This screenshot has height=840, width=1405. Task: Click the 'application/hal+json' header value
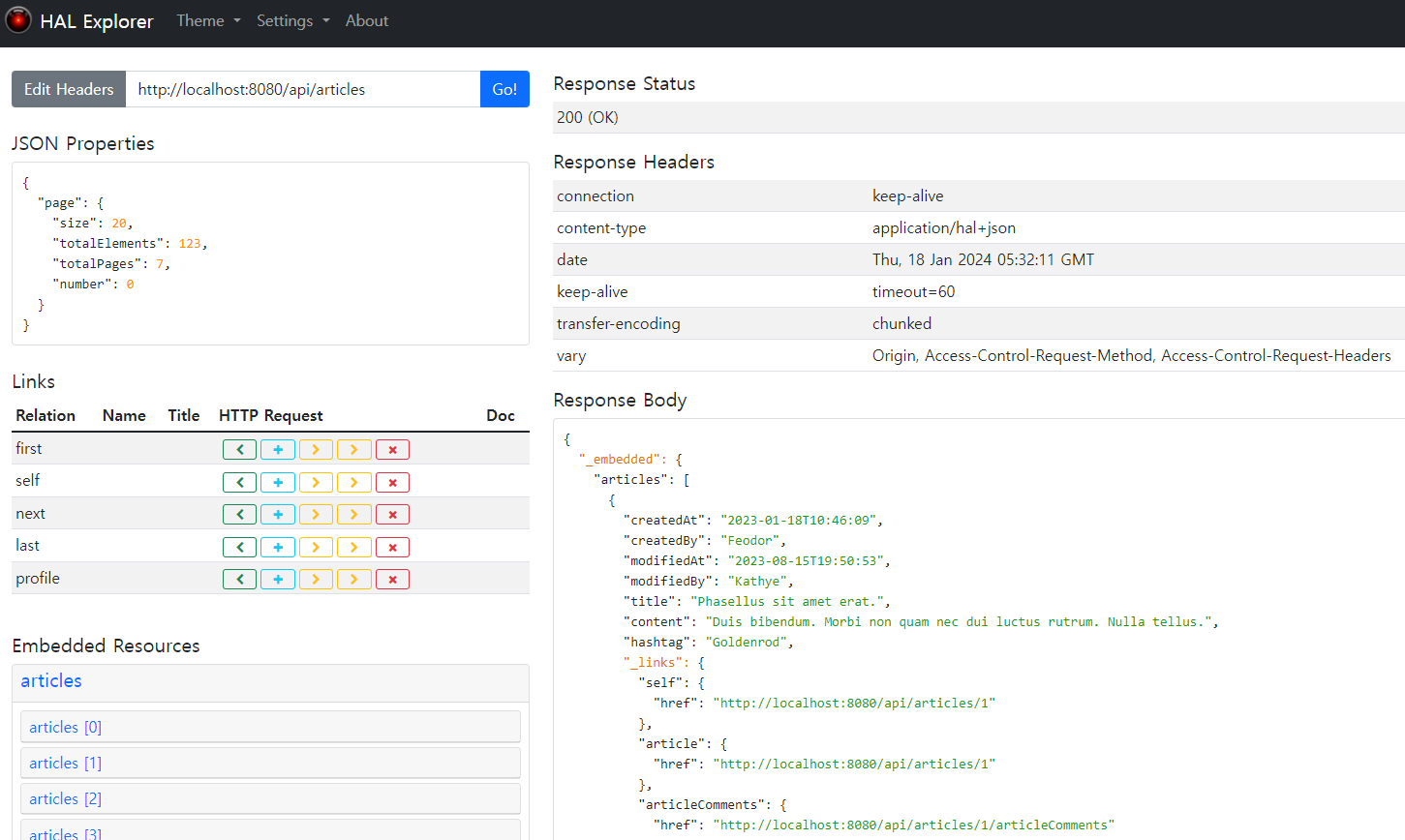point(944,227)
